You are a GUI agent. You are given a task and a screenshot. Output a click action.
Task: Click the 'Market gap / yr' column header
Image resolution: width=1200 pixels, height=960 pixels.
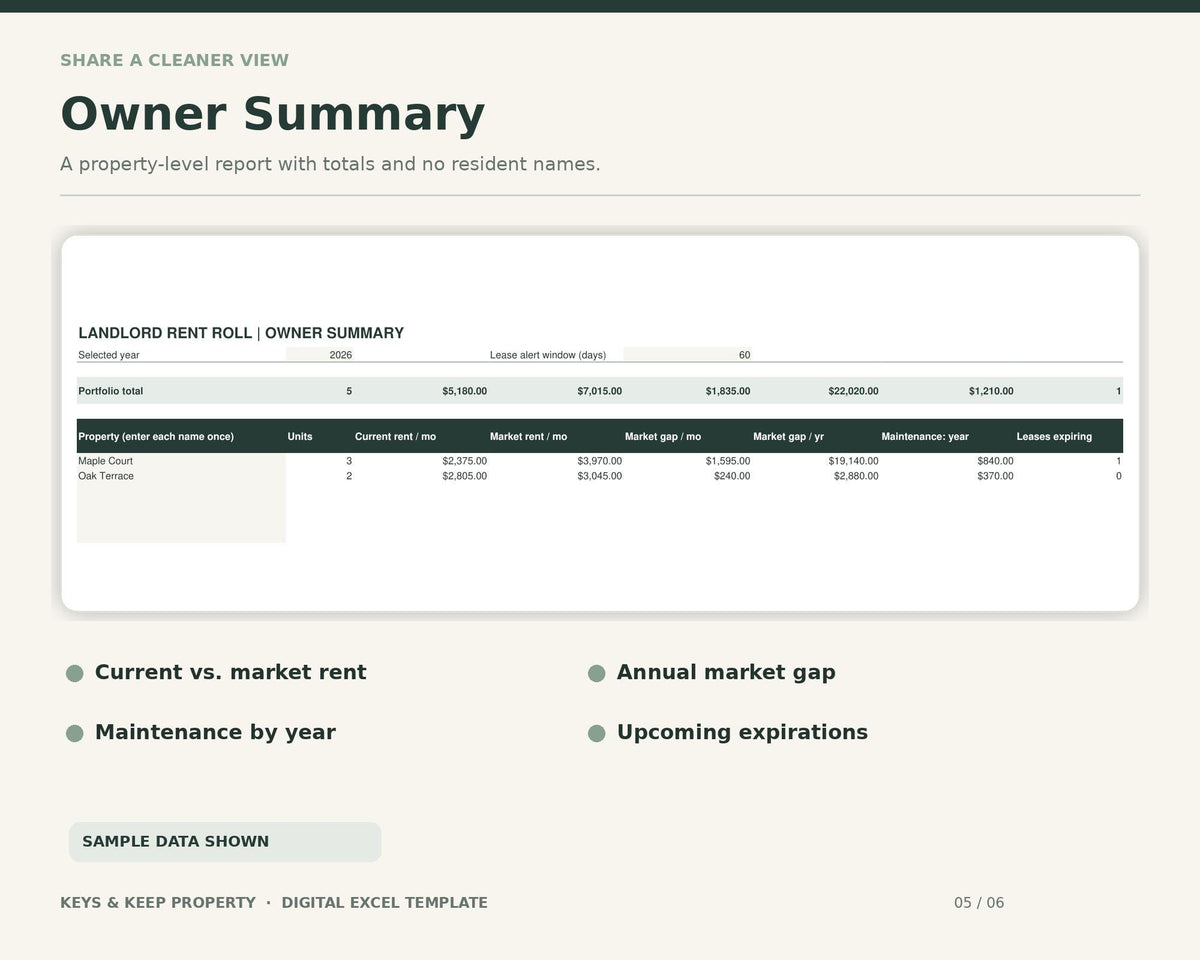click(x=788, y=437)
